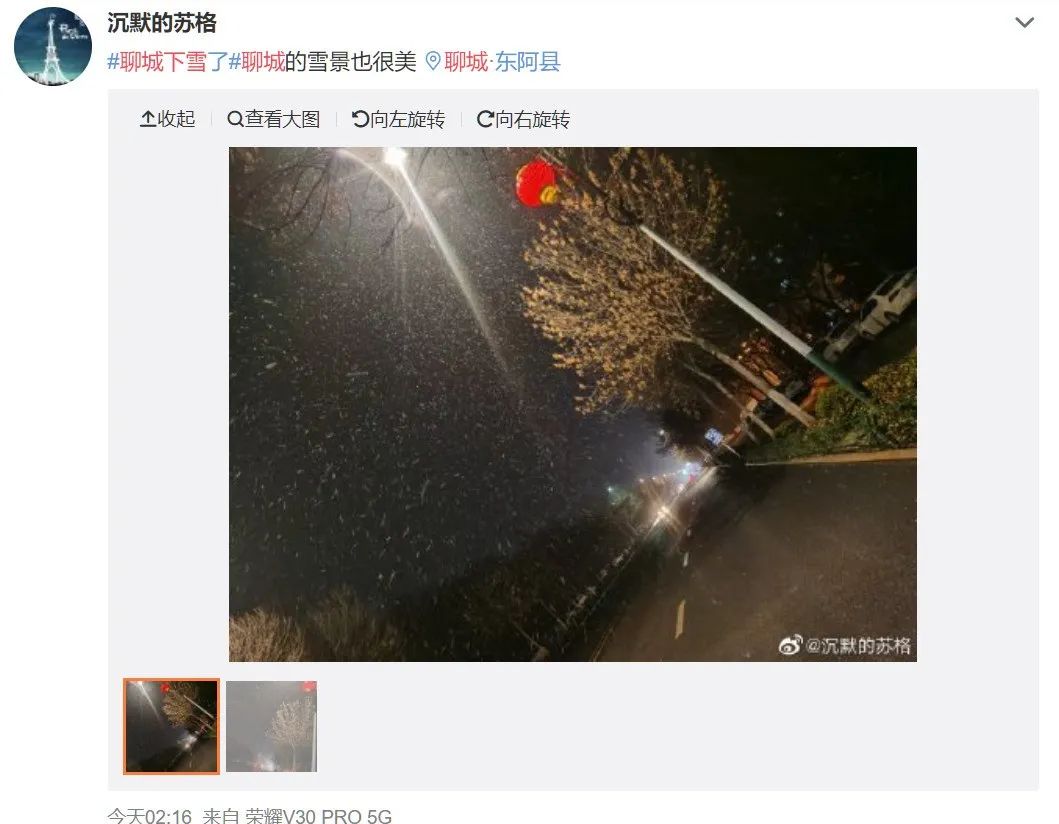Select the second snow photo thumbnail
Image resolution: width=1059 pixels, height=824 pixels.
(272, 726)
